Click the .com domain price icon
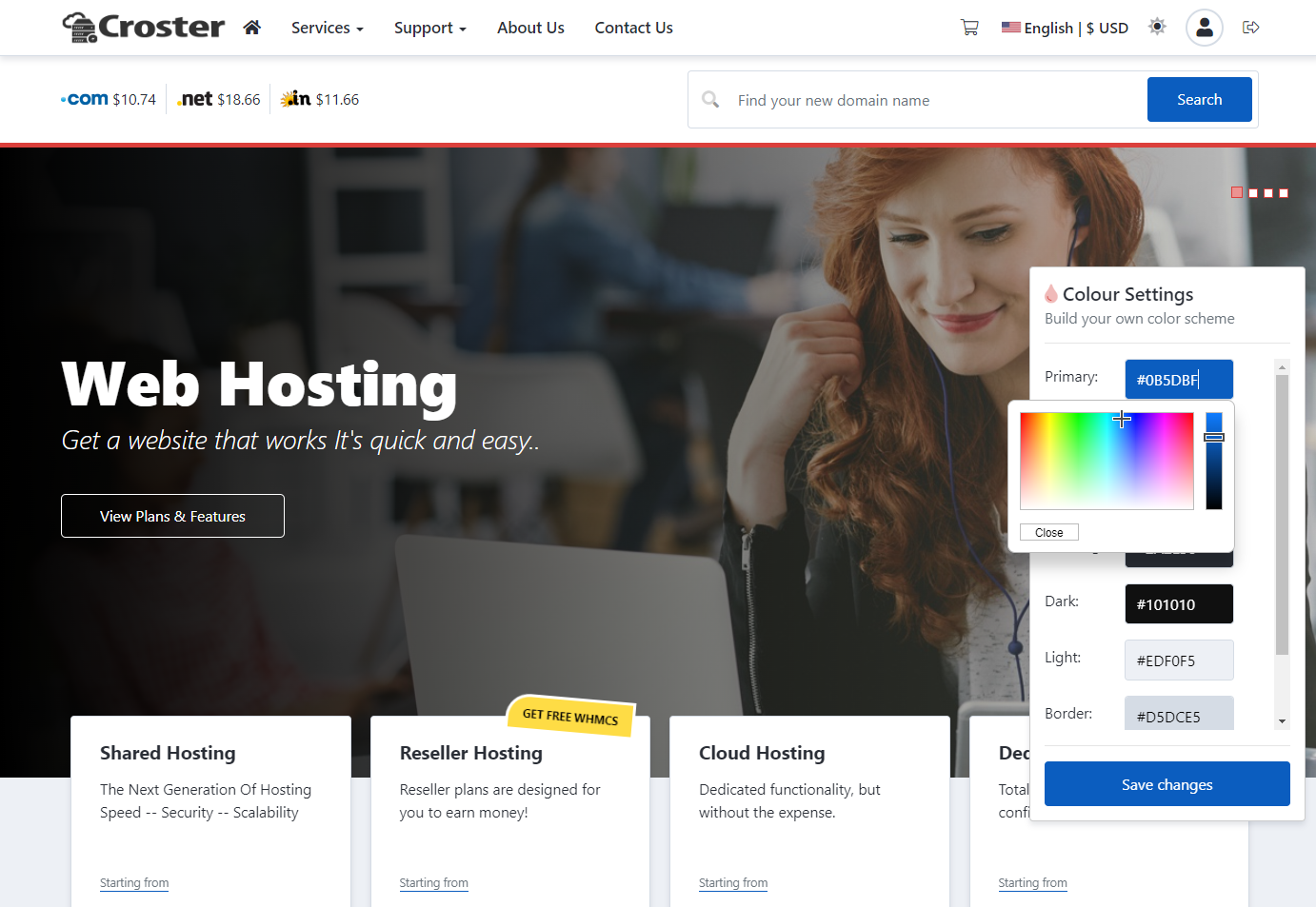Screen dimensions: 1316x907 coord(85,99)
